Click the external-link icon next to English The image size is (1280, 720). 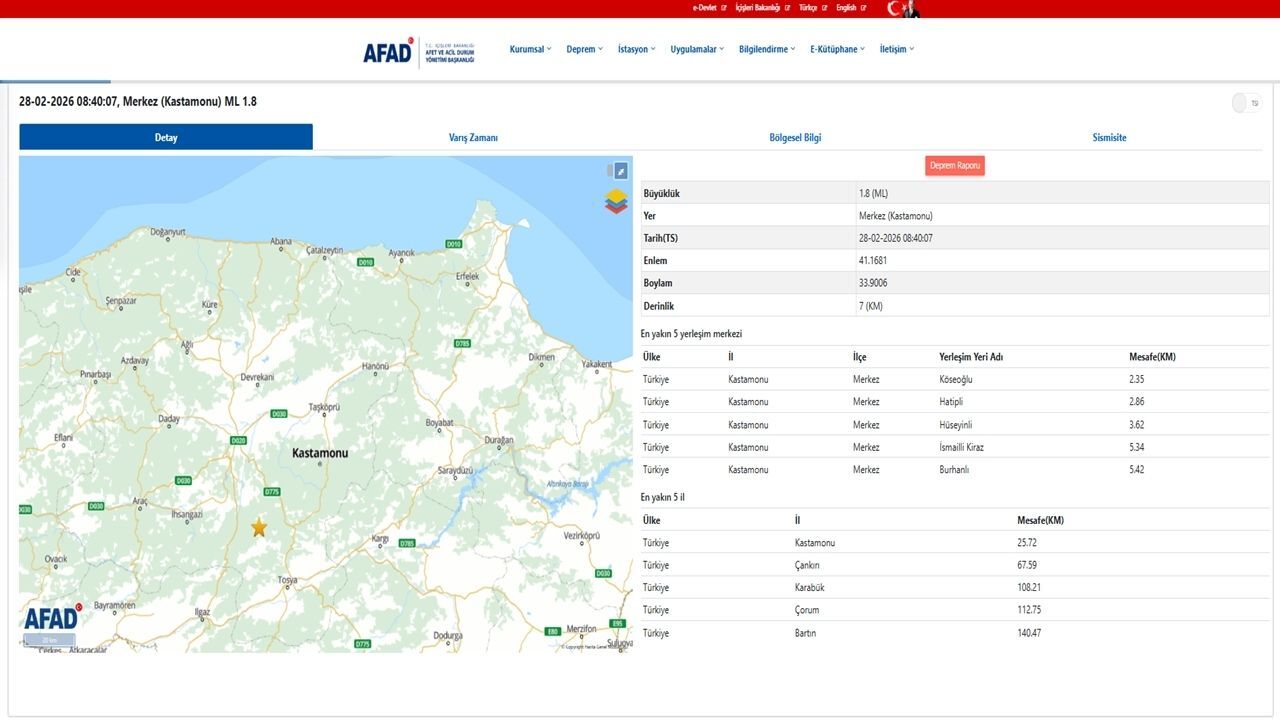[x=862, y=7]
